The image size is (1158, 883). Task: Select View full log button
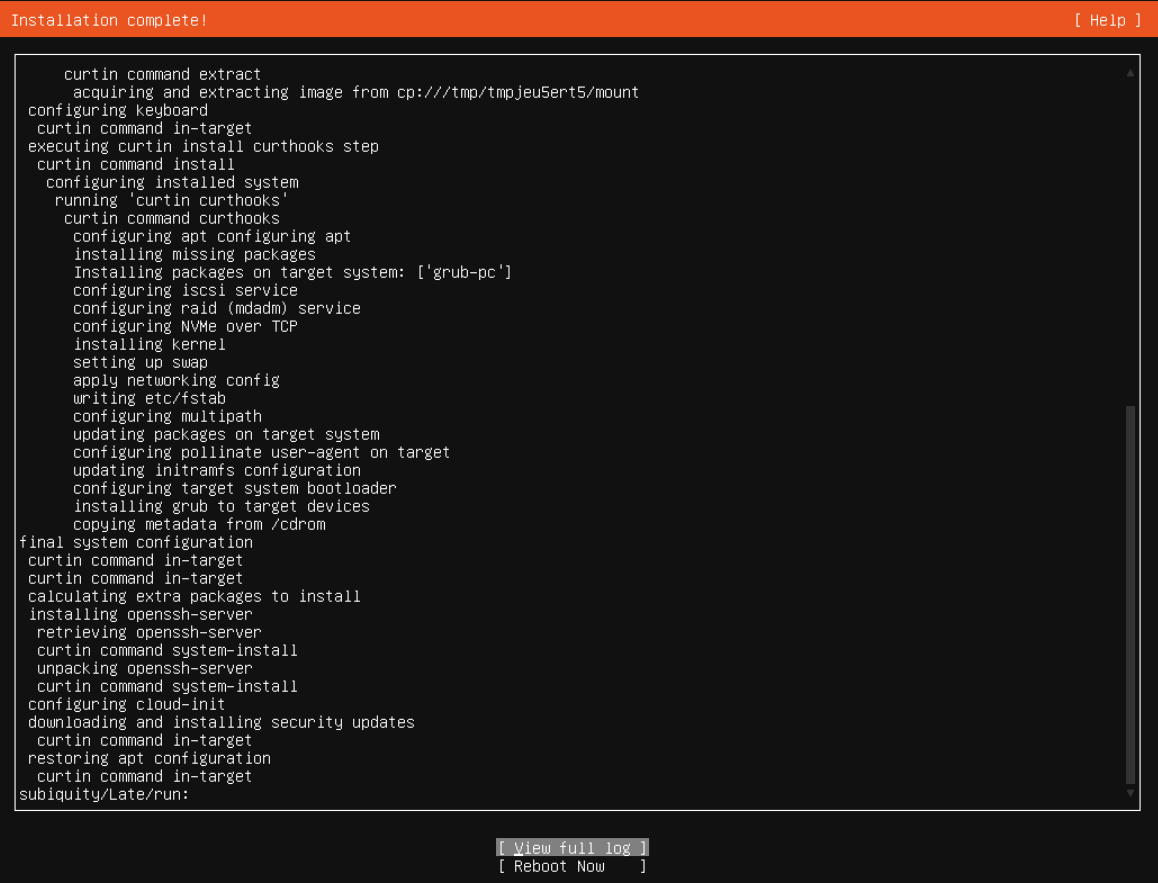point(572,848)
